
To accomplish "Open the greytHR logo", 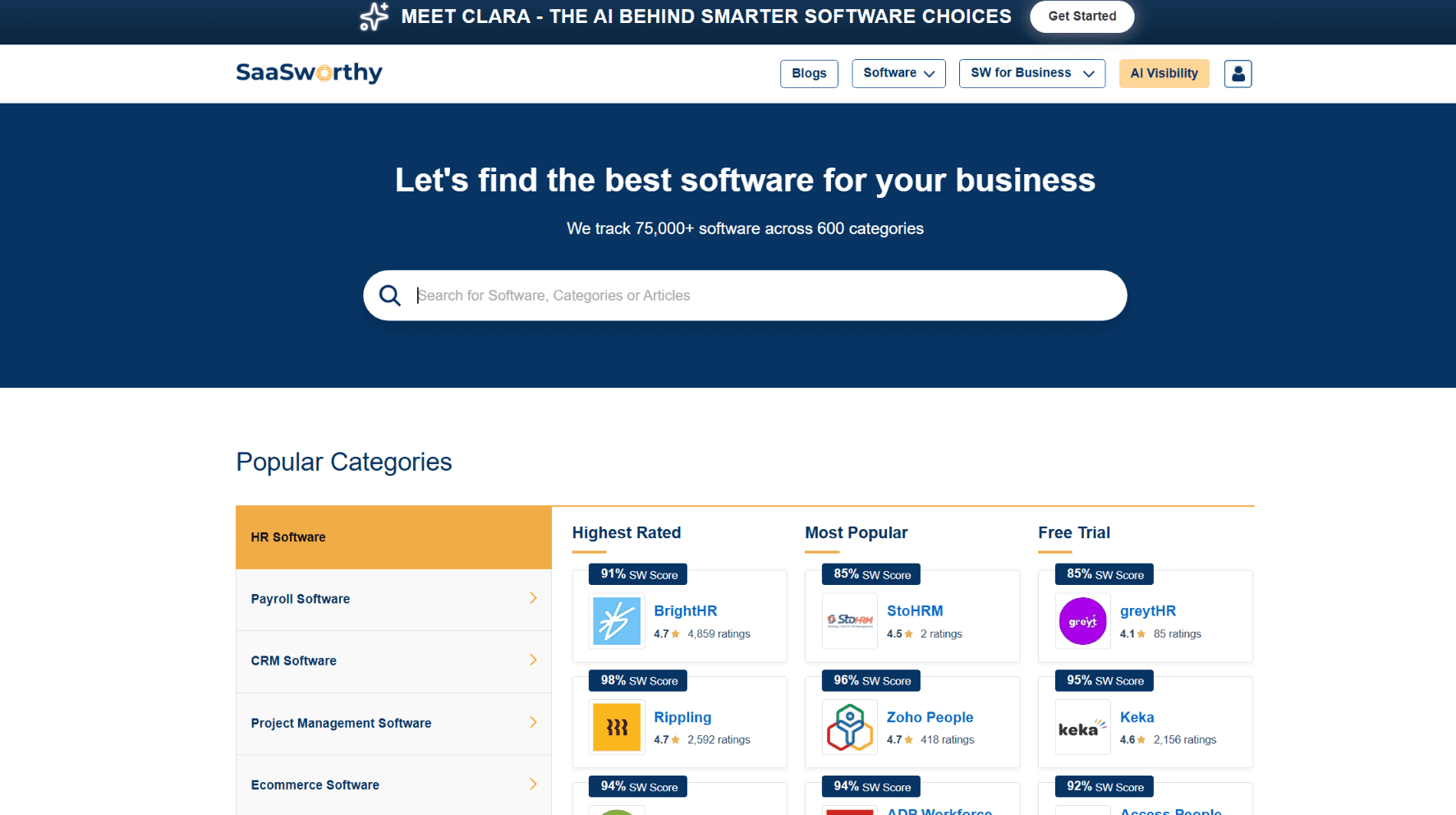I will pos(1083,622).
